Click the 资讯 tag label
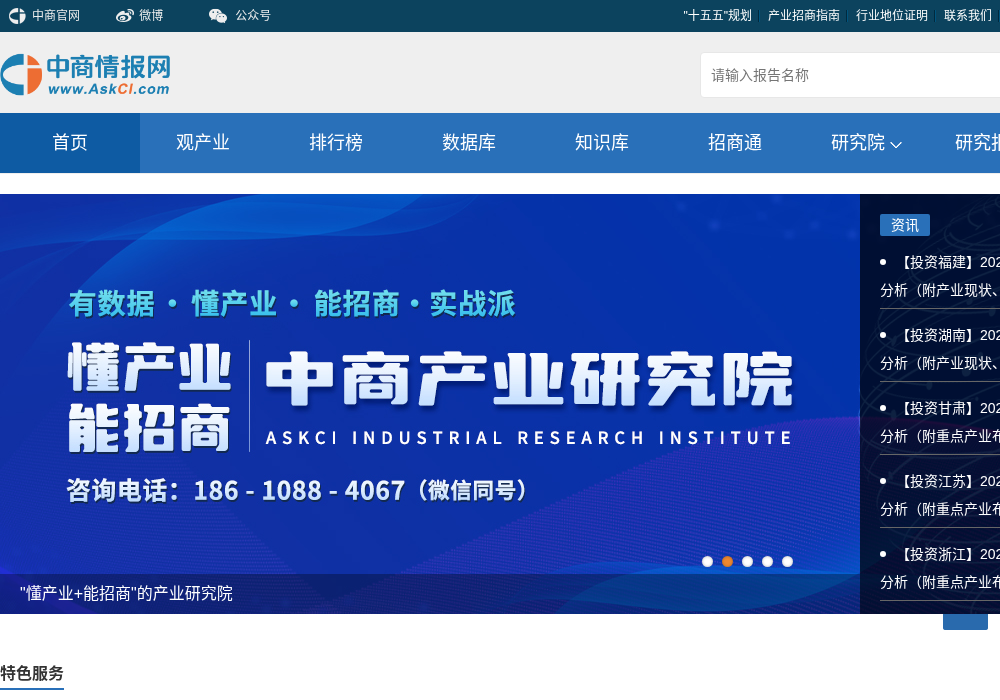The image size is (1000, 700). click(x=904, y=225)
